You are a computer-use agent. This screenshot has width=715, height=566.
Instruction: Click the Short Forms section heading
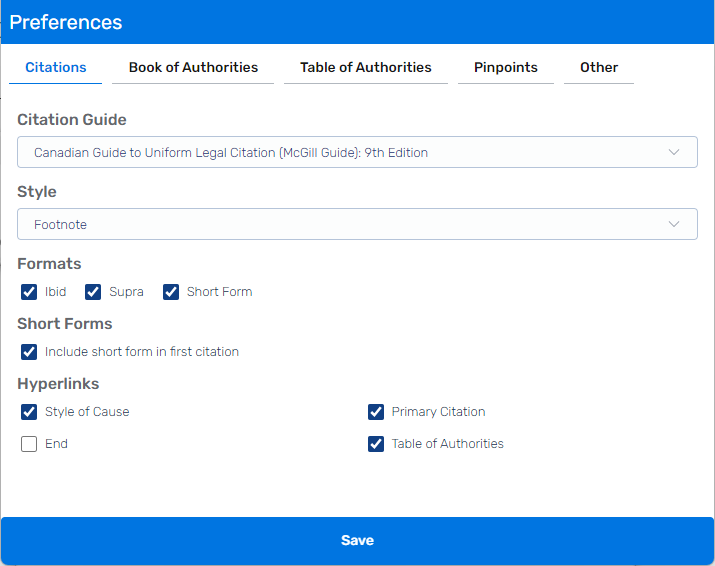65,324
